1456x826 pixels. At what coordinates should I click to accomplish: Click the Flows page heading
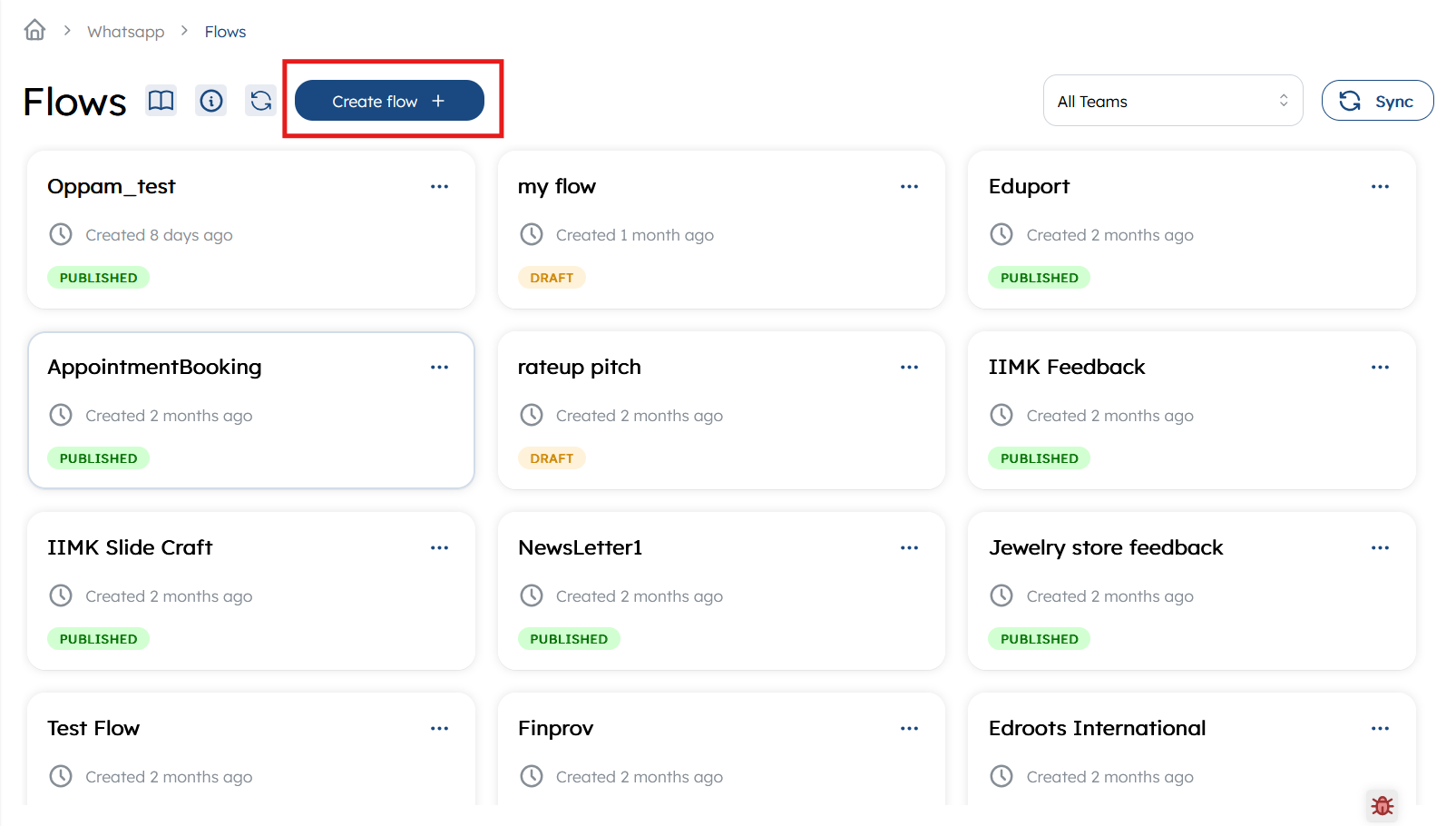[74, 102]
